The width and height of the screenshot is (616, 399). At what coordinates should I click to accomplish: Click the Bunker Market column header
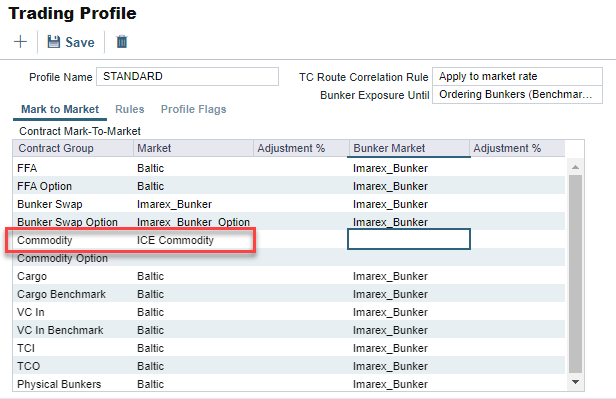pyautogui.click(x=409, y=148)
